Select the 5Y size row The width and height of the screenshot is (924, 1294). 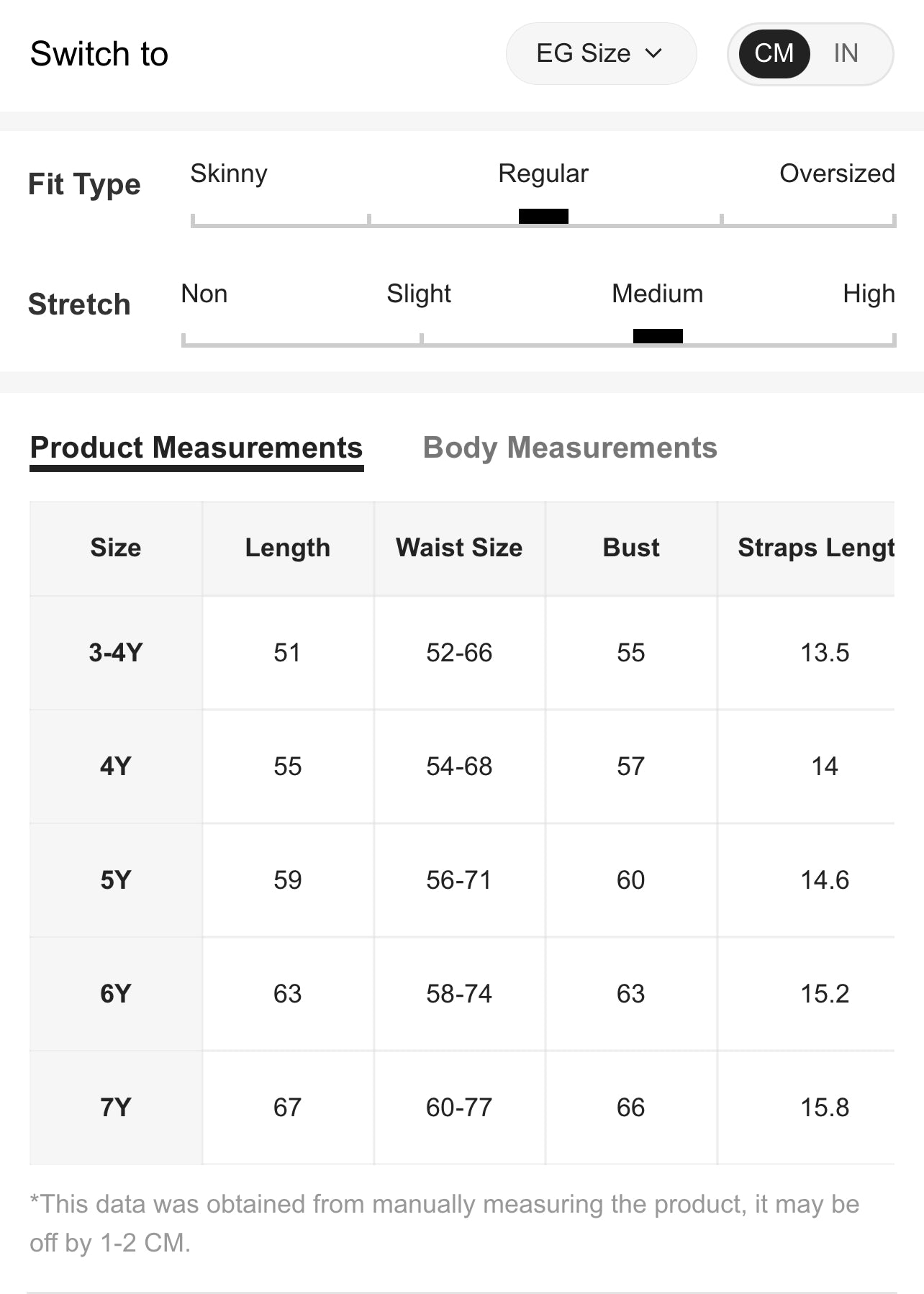point(116,880)
